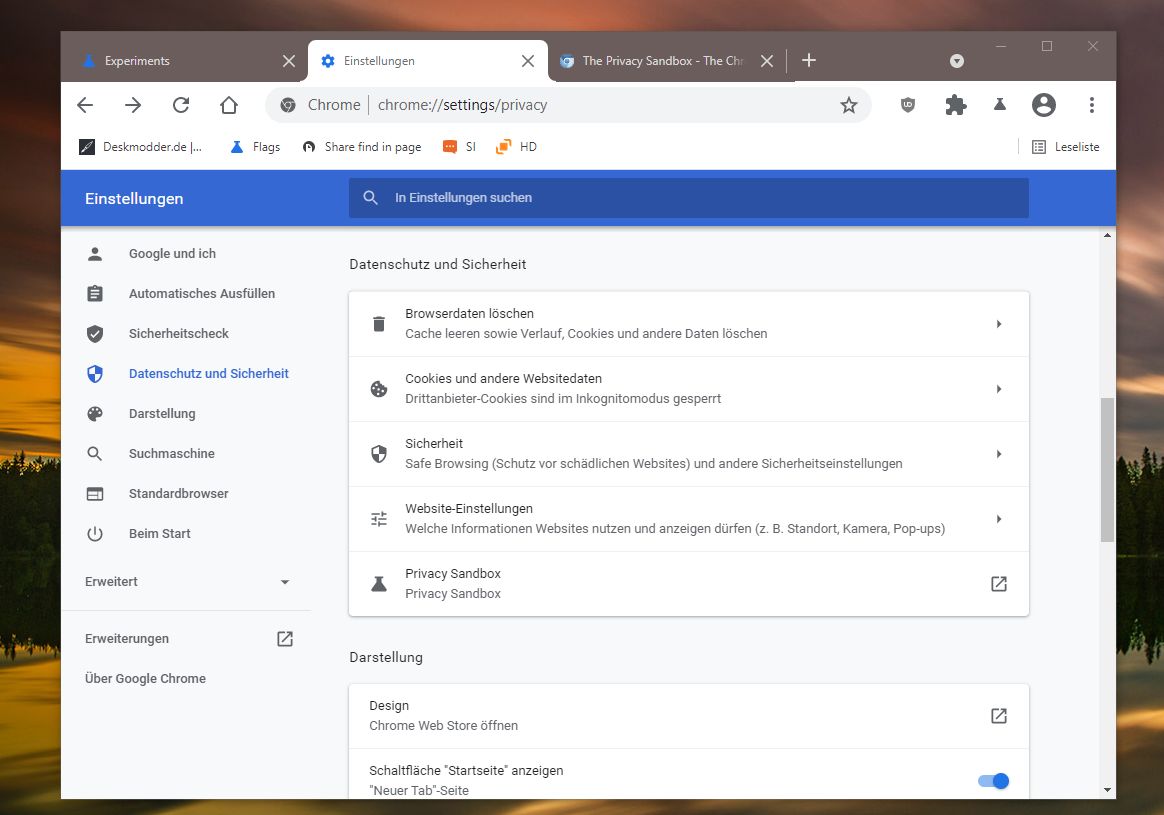
Task: Open Erweiterungen in the sidebar
Action: click(x=127, y=639)
